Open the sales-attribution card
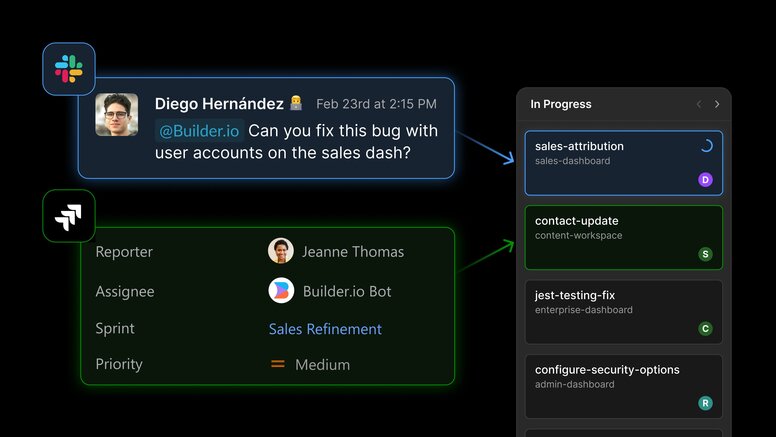 624,163
